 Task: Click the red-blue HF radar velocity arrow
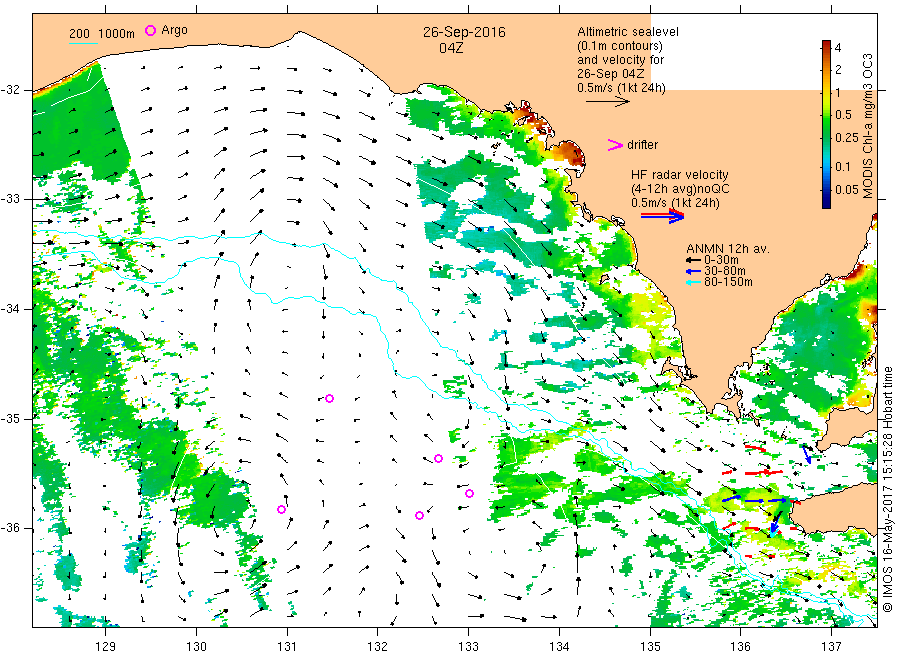point(663,216)
